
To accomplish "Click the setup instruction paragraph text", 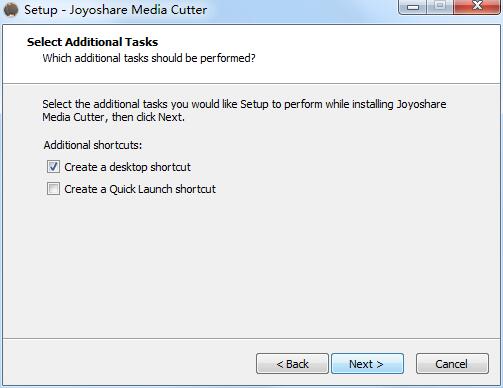I will (244, 110).
